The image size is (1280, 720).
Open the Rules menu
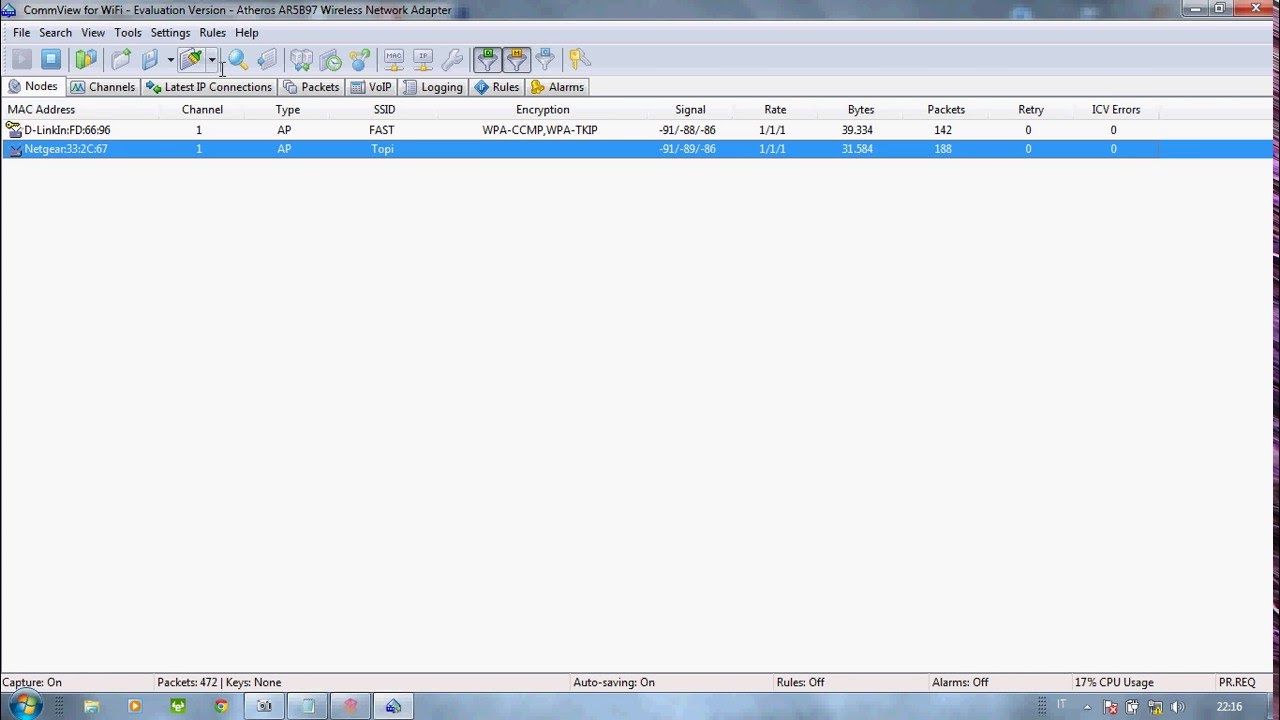click(213, 33)
